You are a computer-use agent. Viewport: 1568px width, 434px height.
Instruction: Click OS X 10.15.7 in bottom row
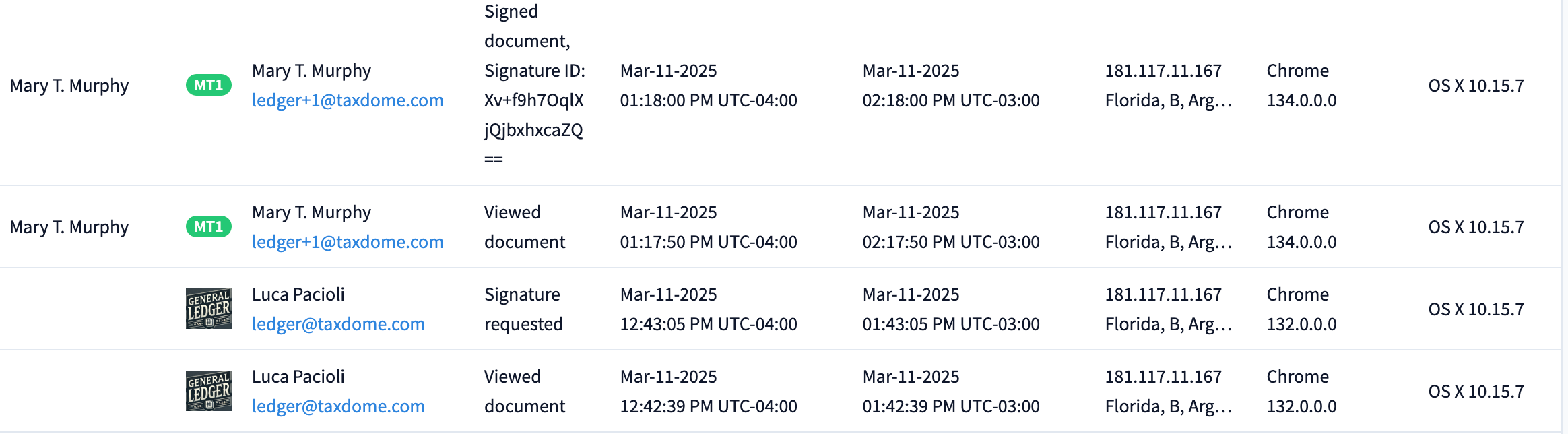click(x=1476, y=392)
